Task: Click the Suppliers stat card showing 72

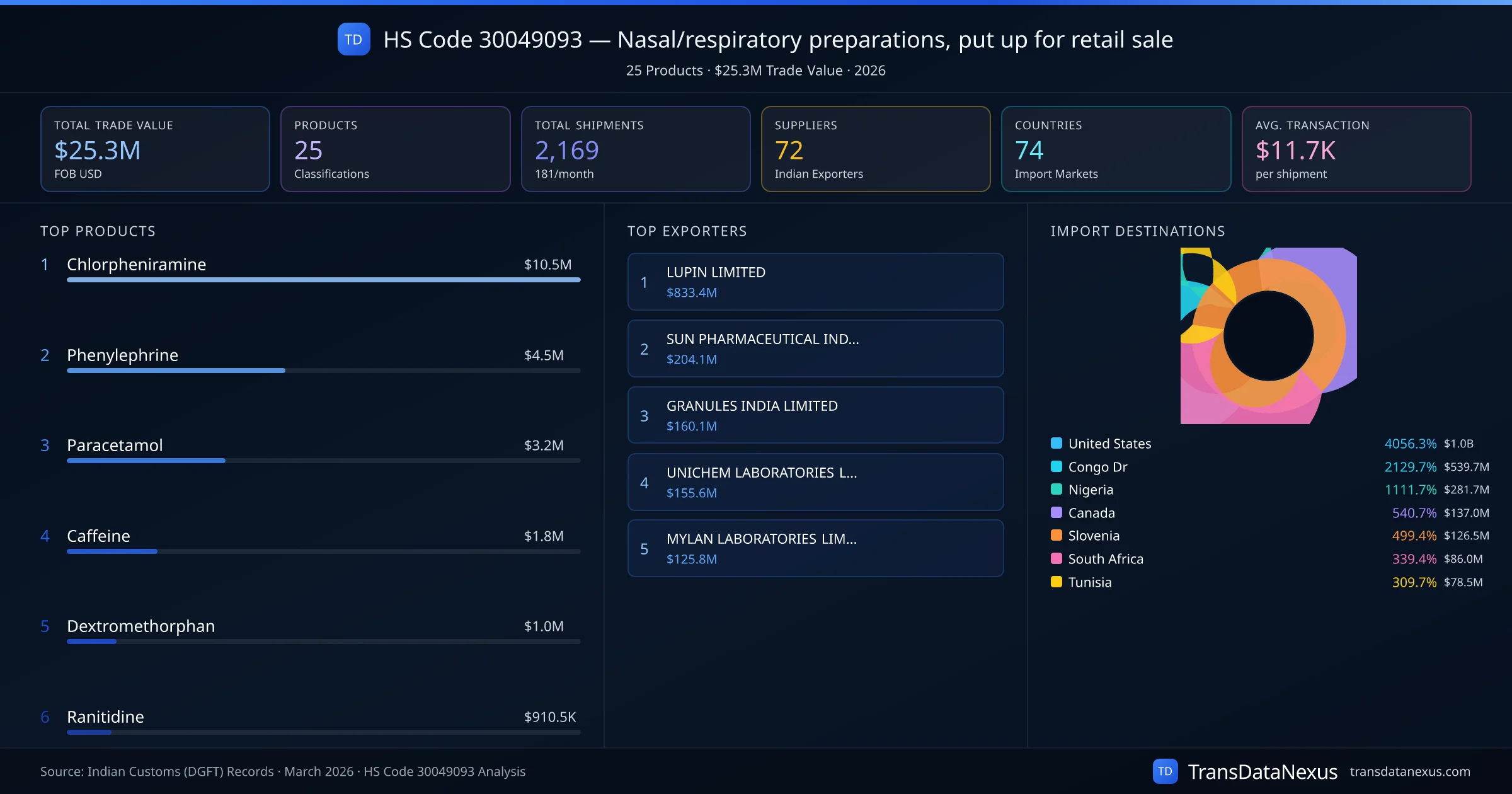Action: coord(875,149)
